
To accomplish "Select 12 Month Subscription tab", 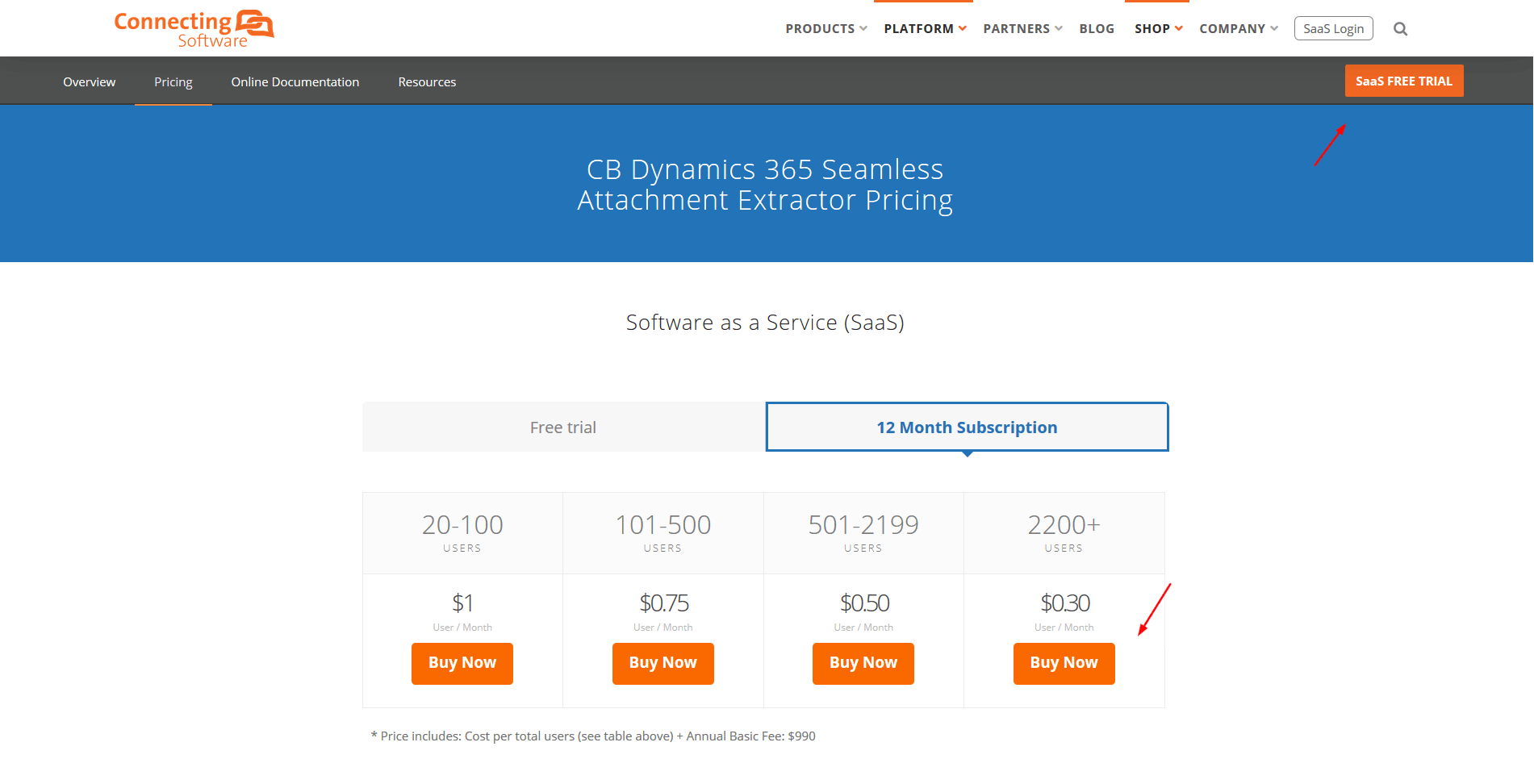I will [967, 427].
